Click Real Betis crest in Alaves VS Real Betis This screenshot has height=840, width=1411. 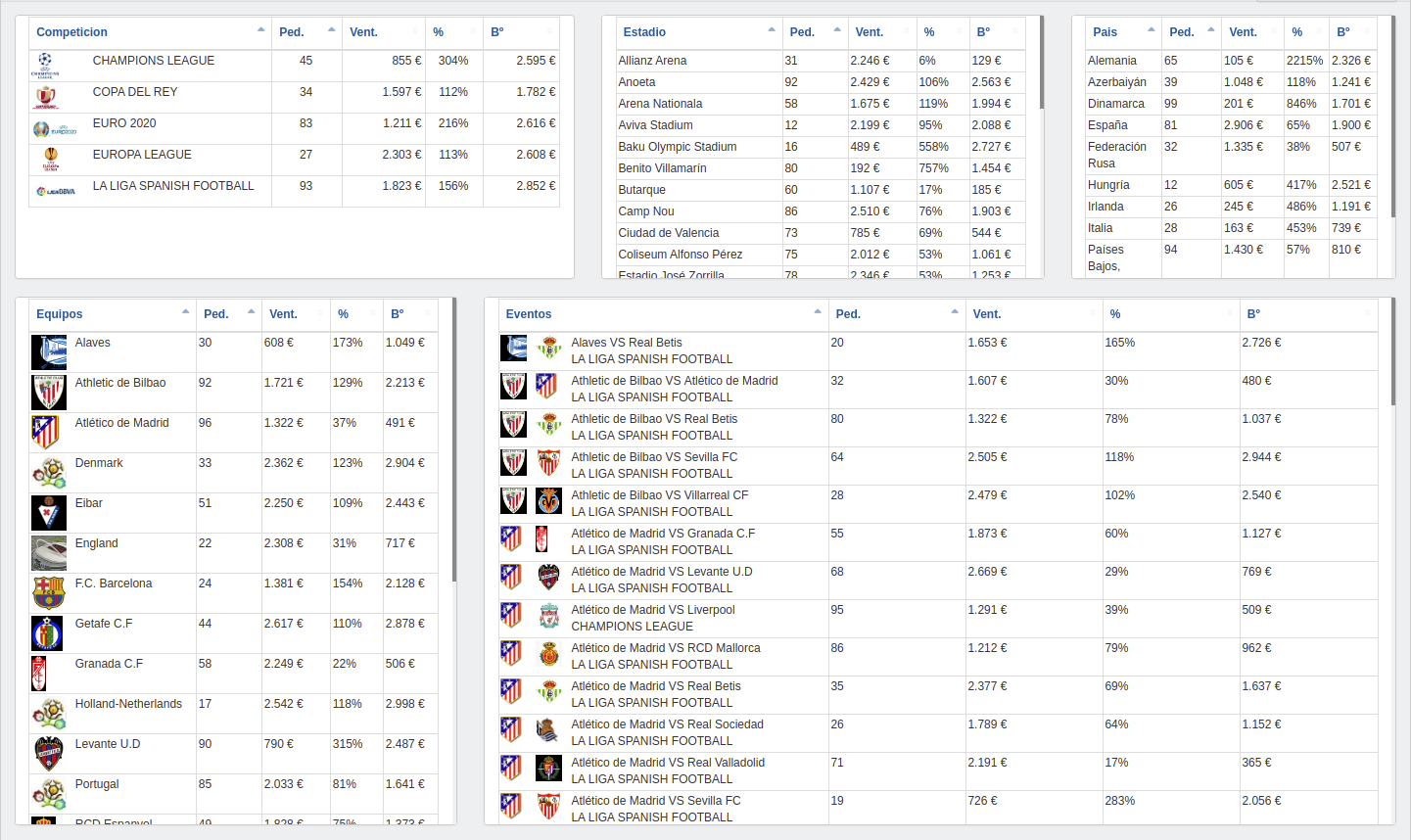[x=549, y=348]
